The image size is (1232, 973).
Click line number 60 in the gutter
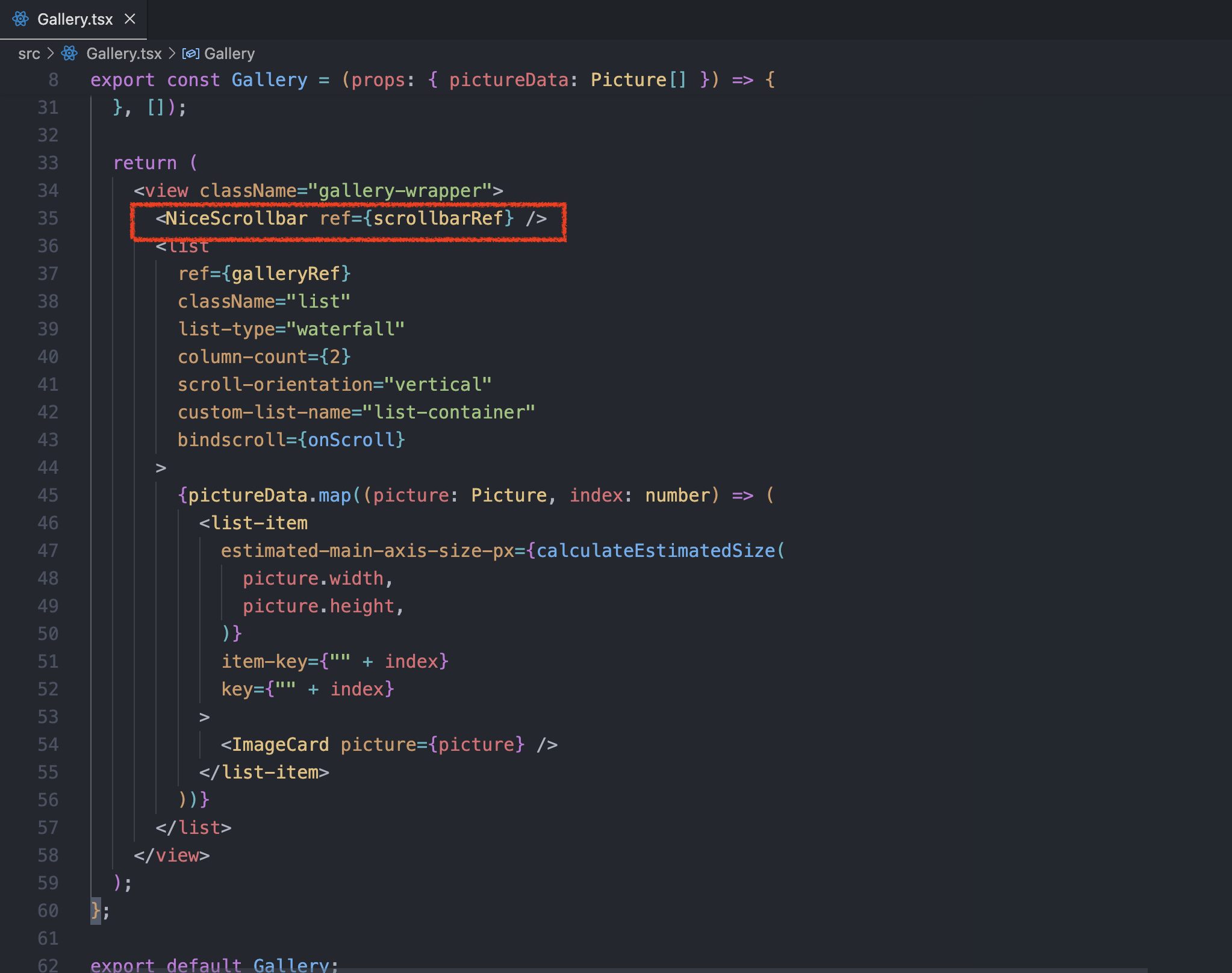(x=48, y=910)
